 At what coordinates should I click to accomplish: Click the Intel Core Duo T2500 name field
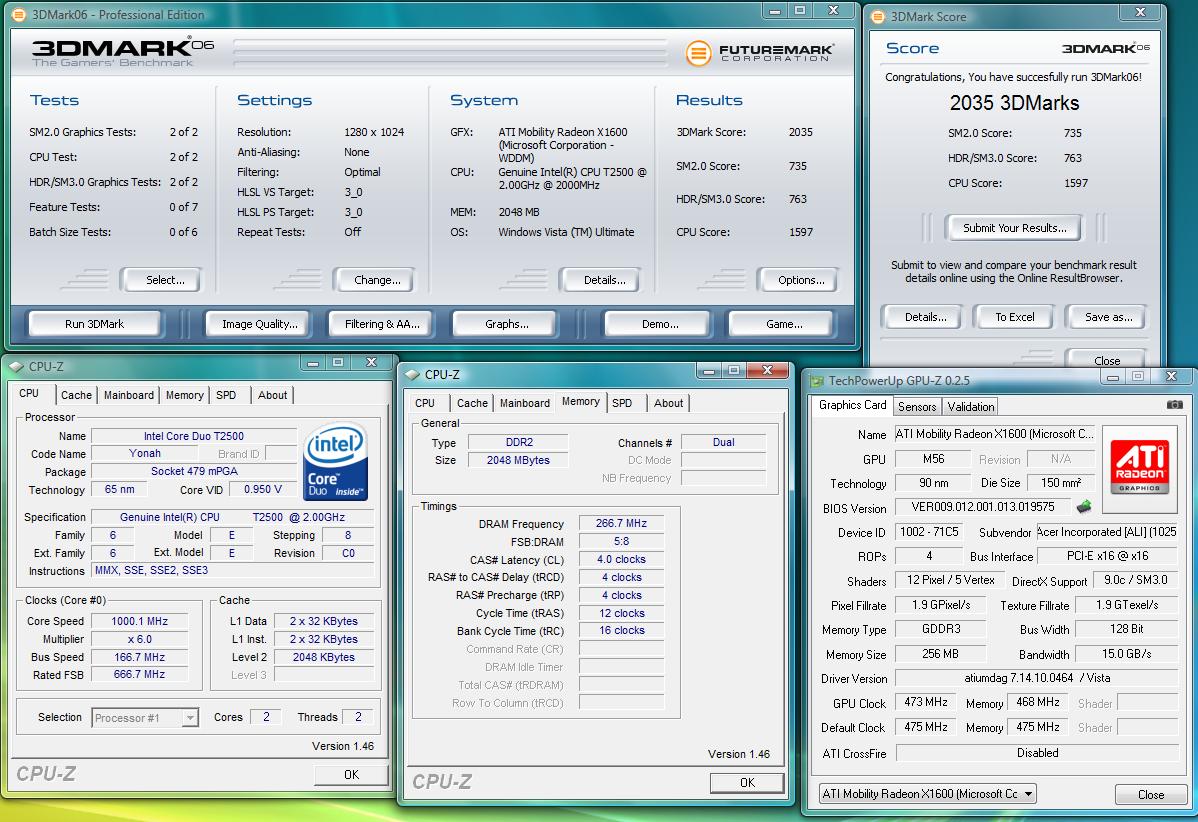[194, 436]
